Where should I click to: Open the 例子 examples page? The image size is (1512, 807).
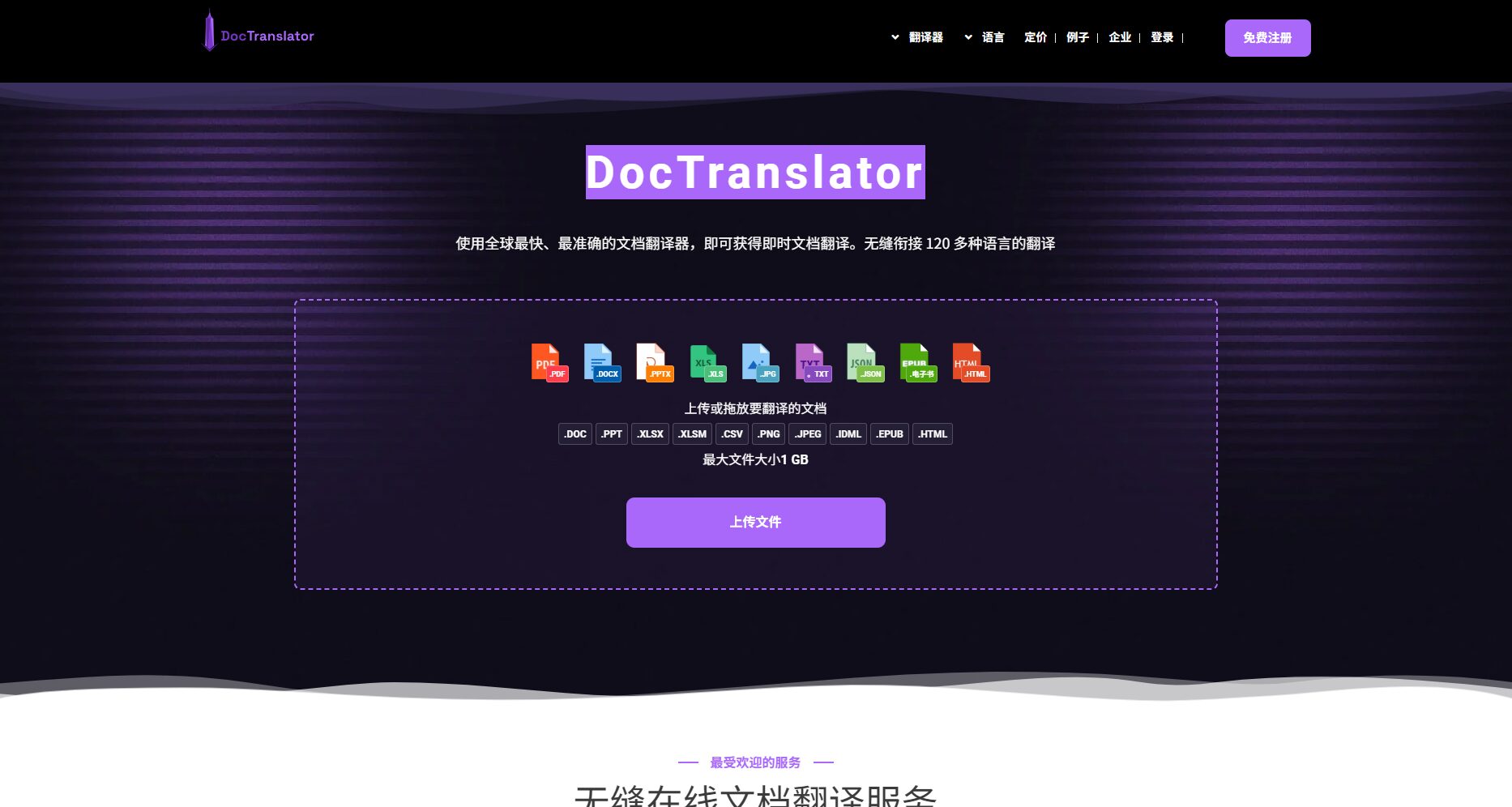click(x=1077, y=37)
